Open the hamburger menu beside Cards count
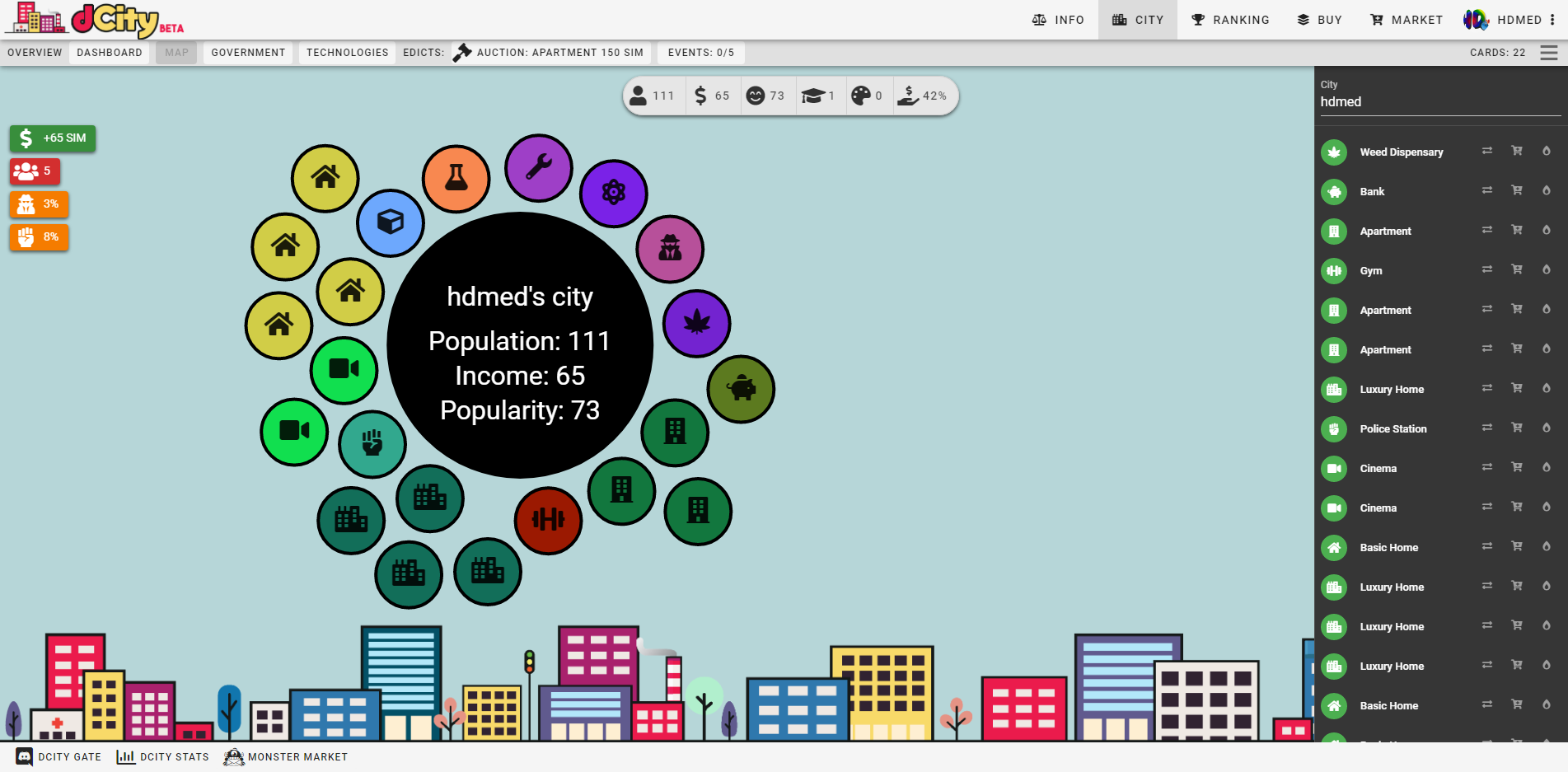Image resolution: width=1568 pixels, height=772 pixels. 1549,53
